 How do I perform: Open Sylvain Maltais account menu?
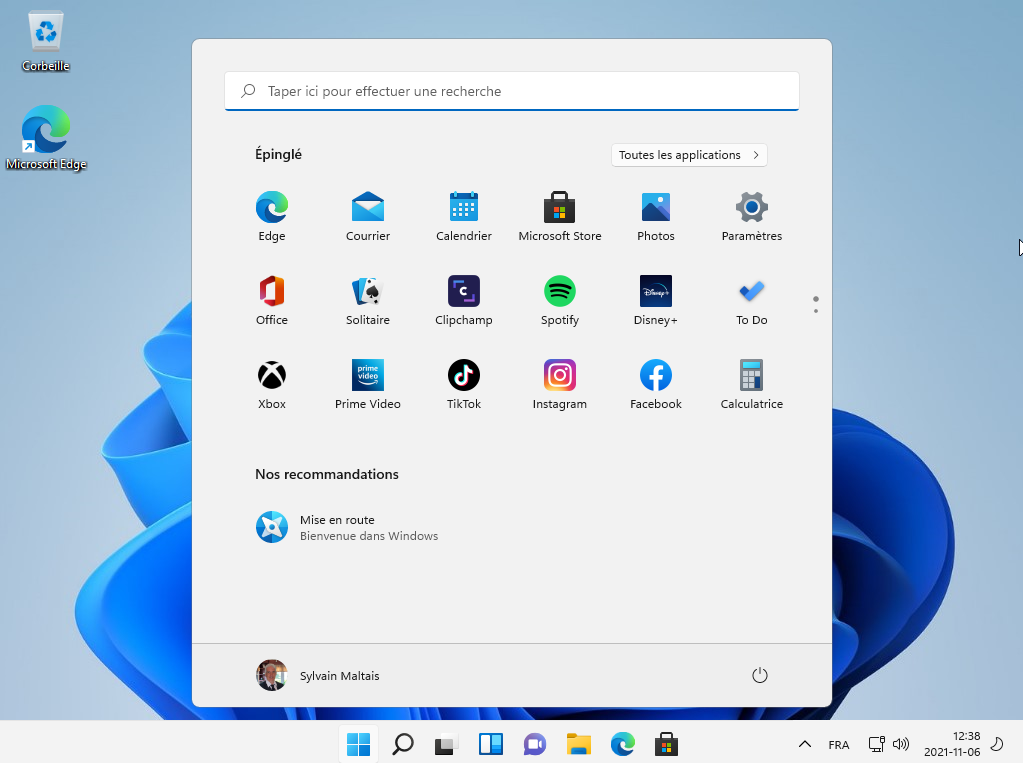pyautogui.click(x=318, y=676)
